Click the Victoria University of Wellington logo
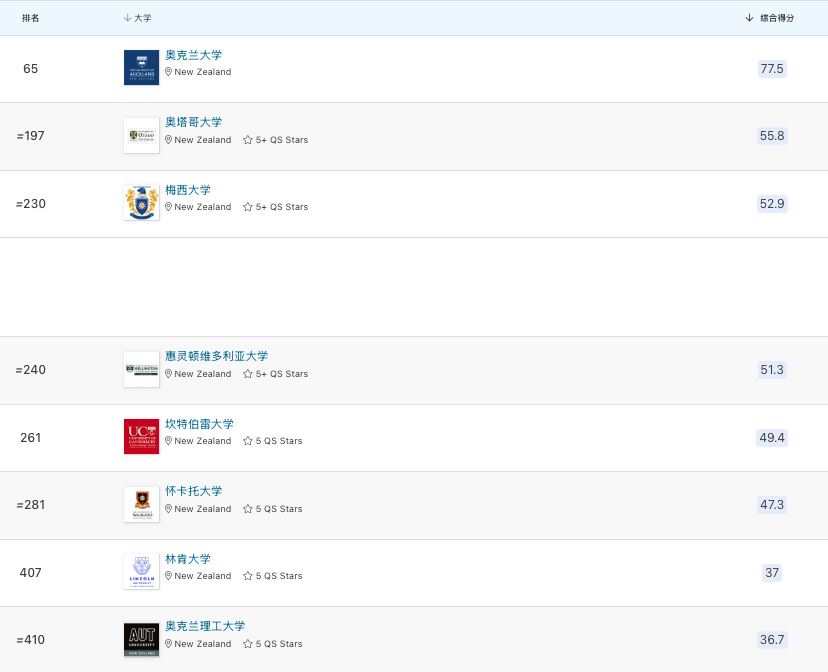Image resolution: width=828 pixels, height=672 pixels. 141,369
